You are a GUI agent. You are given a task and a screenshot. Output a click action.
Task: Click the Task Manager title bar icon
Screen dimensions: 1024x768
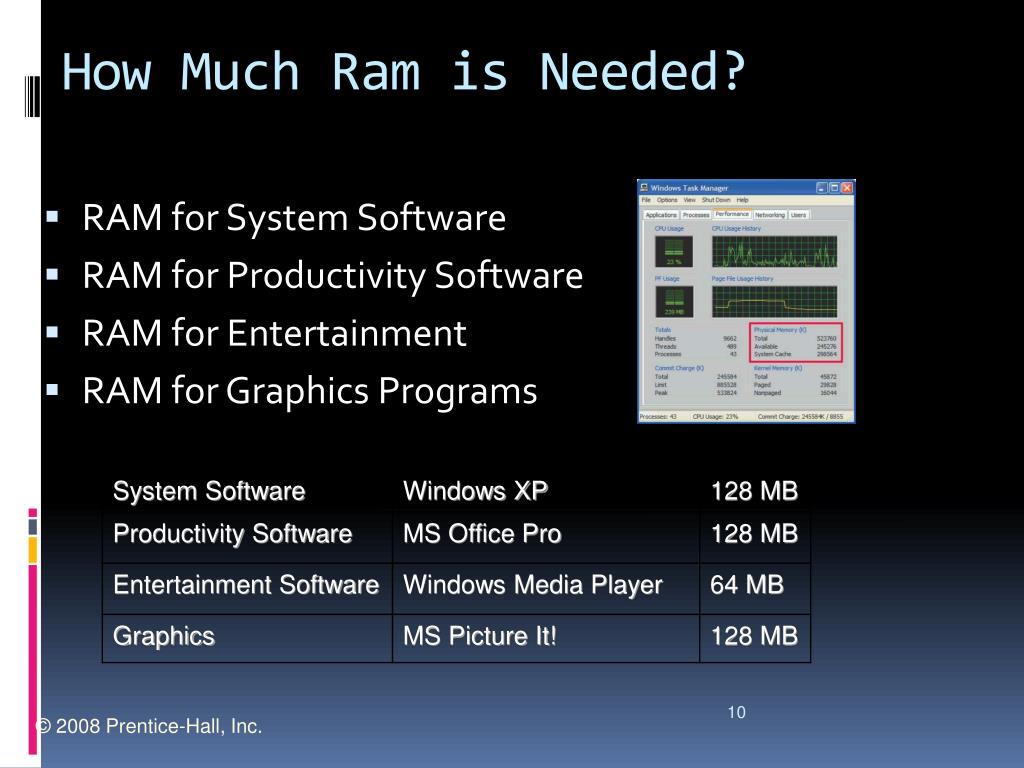[644, 187]
